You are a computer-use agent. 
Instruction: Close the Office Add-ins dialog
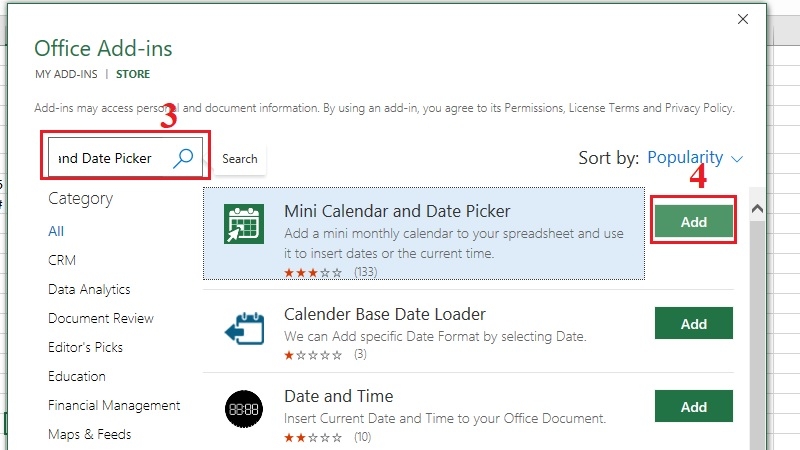pyautogui.click(x=743, y=19)
